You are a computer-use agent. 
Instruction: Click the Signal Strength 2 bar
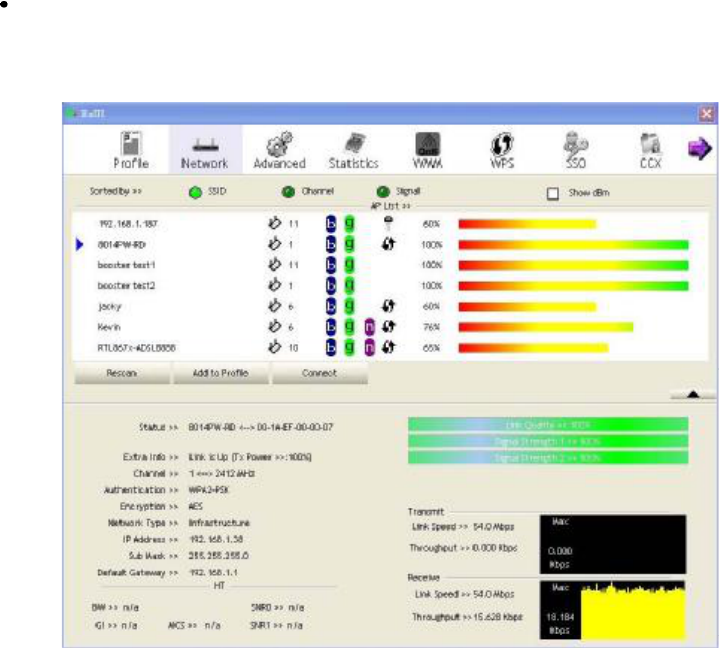coord(548,457)
